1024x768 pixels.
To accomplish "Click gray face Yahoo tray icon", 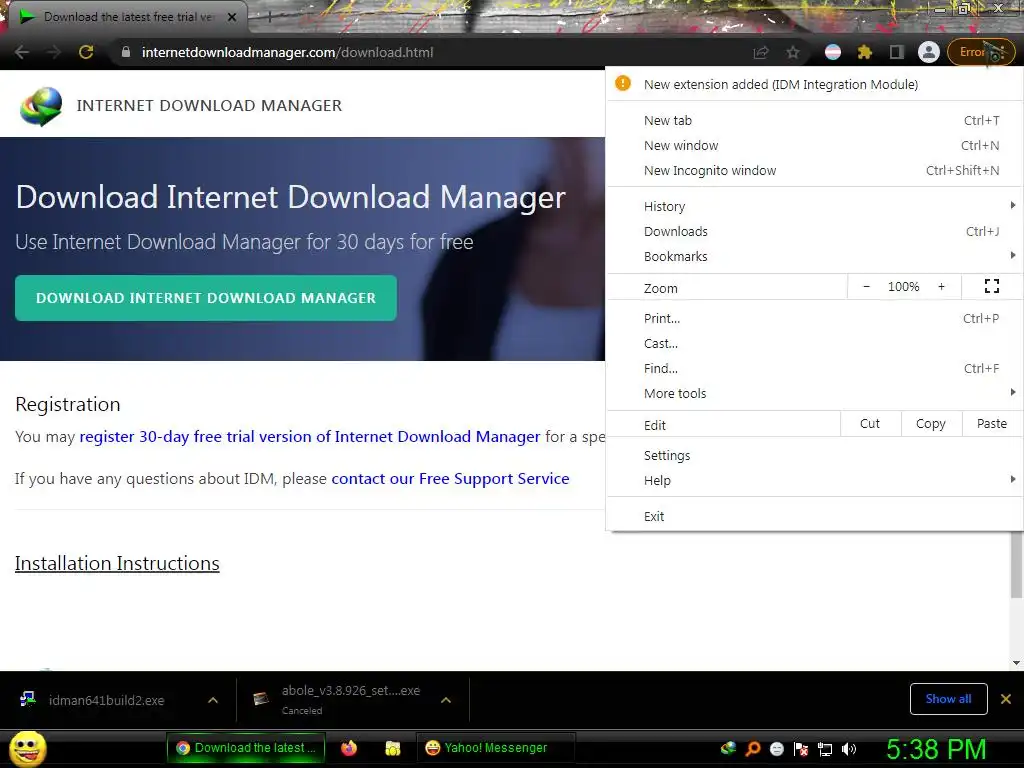I will pyautogui.click(x=776, y=749).
